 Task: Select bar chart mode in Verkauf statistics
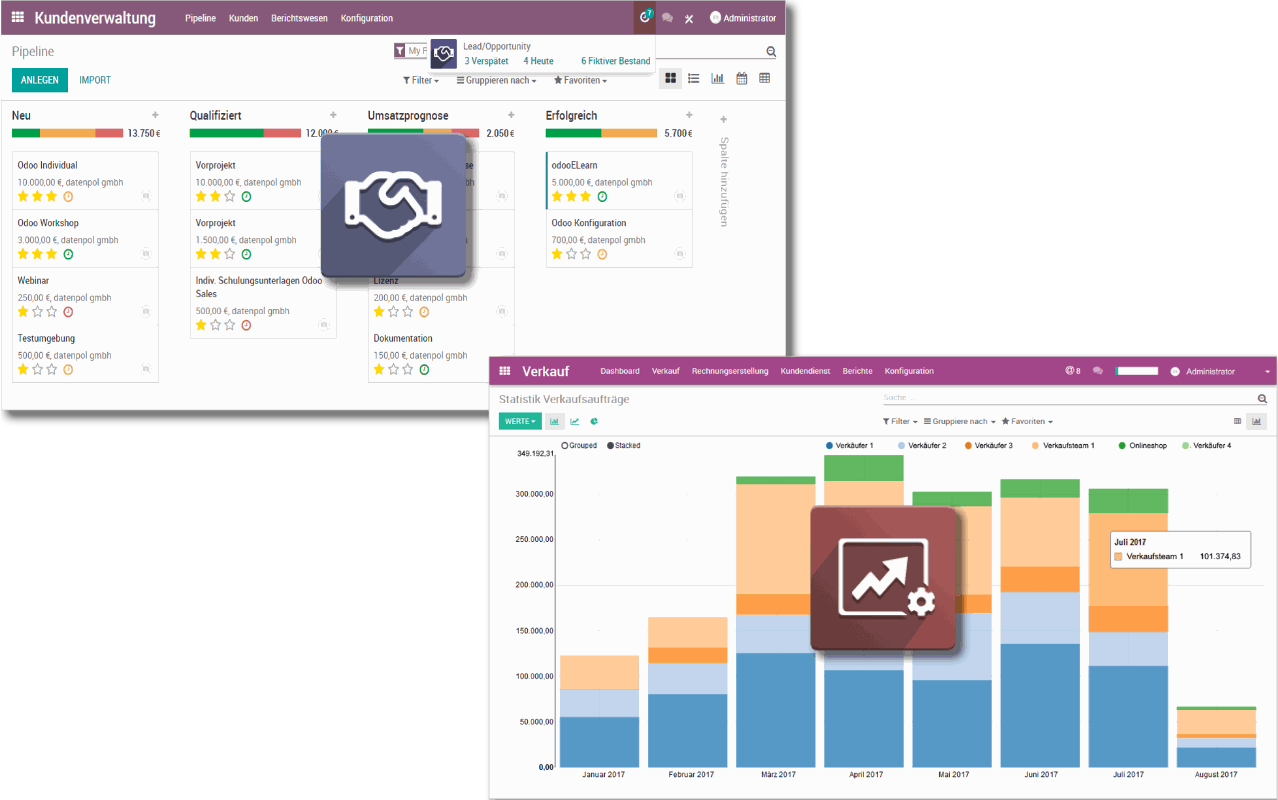pos(555,421)
